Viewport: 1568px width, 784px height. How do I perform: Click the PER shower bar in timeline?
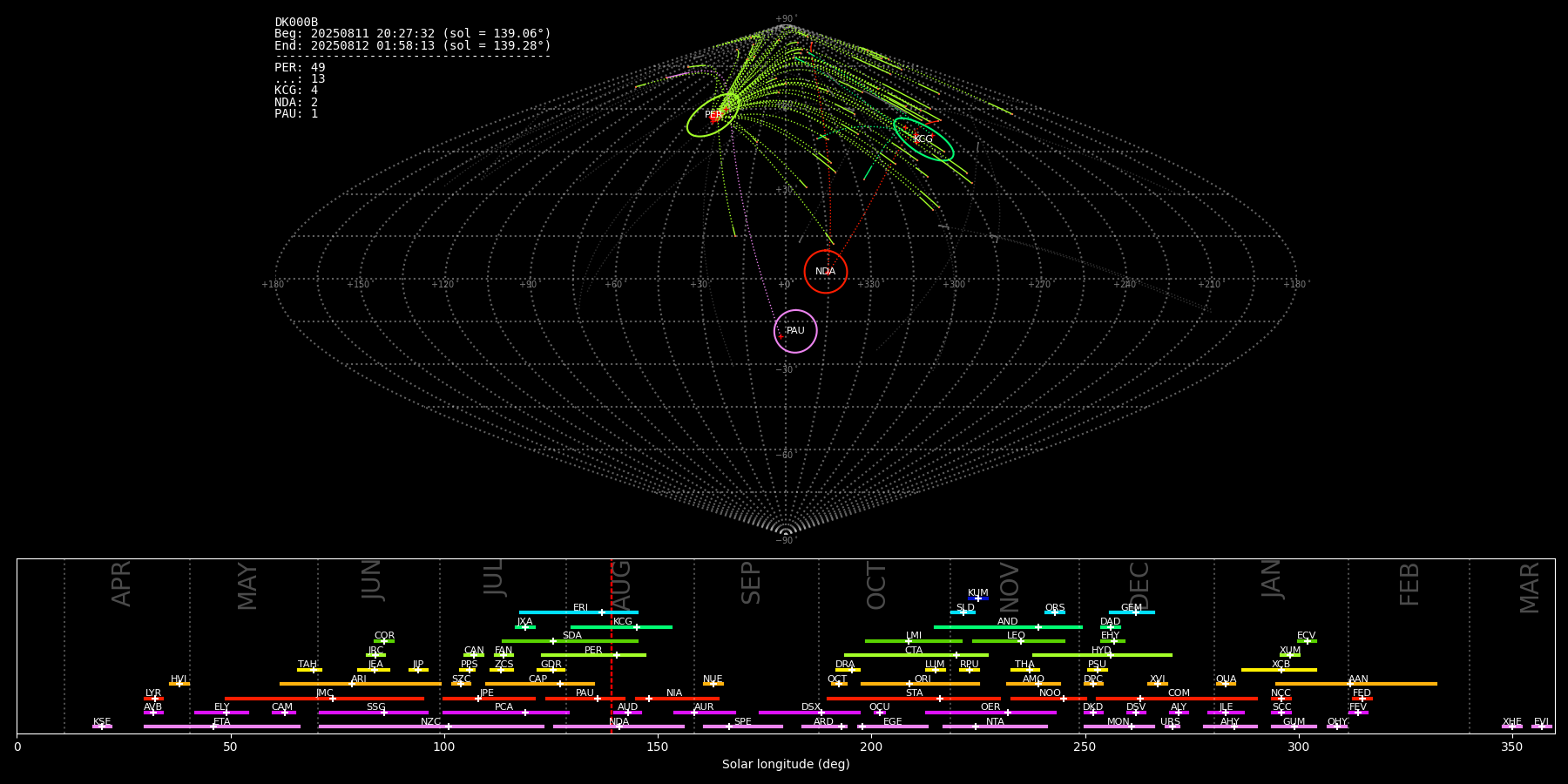tap(593, 655)
